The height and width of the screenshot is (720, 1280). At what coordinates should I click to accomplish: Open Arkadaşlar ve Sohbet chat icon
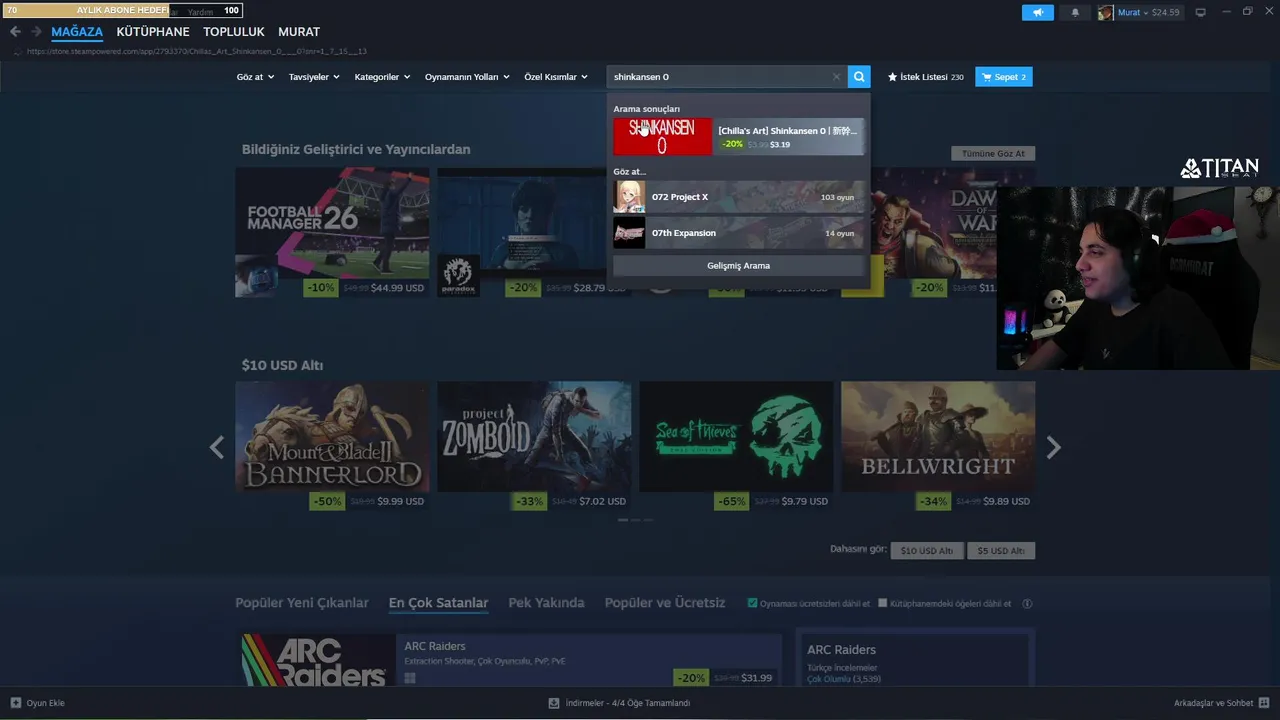(x=1264, y=703)
